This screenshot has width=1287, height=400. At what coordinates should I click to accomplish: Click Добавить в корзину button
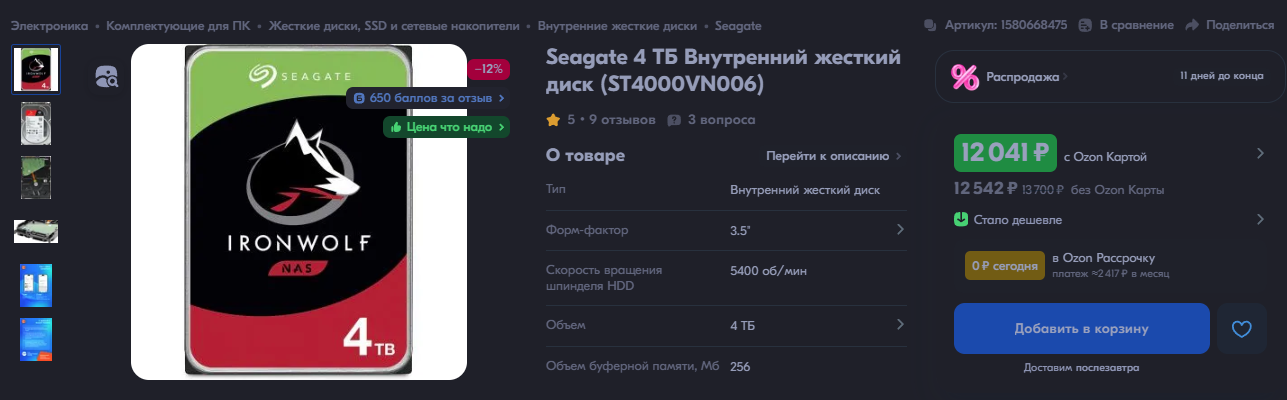point(1082,329)
